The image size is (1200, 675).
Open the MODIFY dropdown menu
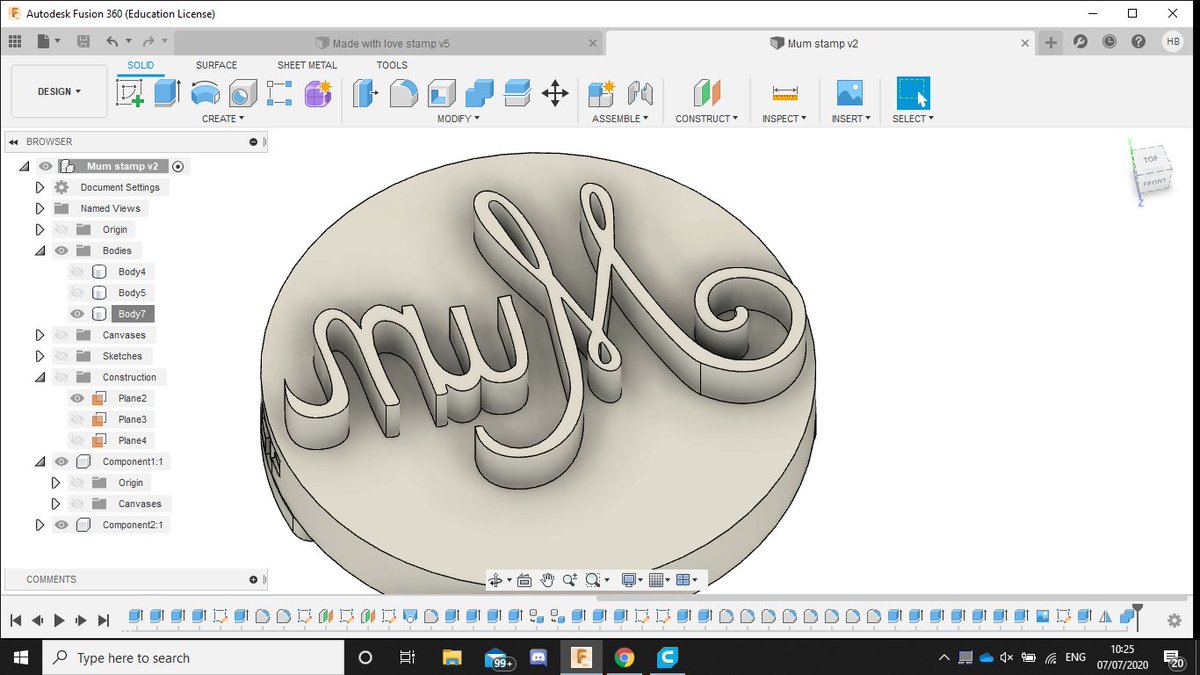[458, 119]
